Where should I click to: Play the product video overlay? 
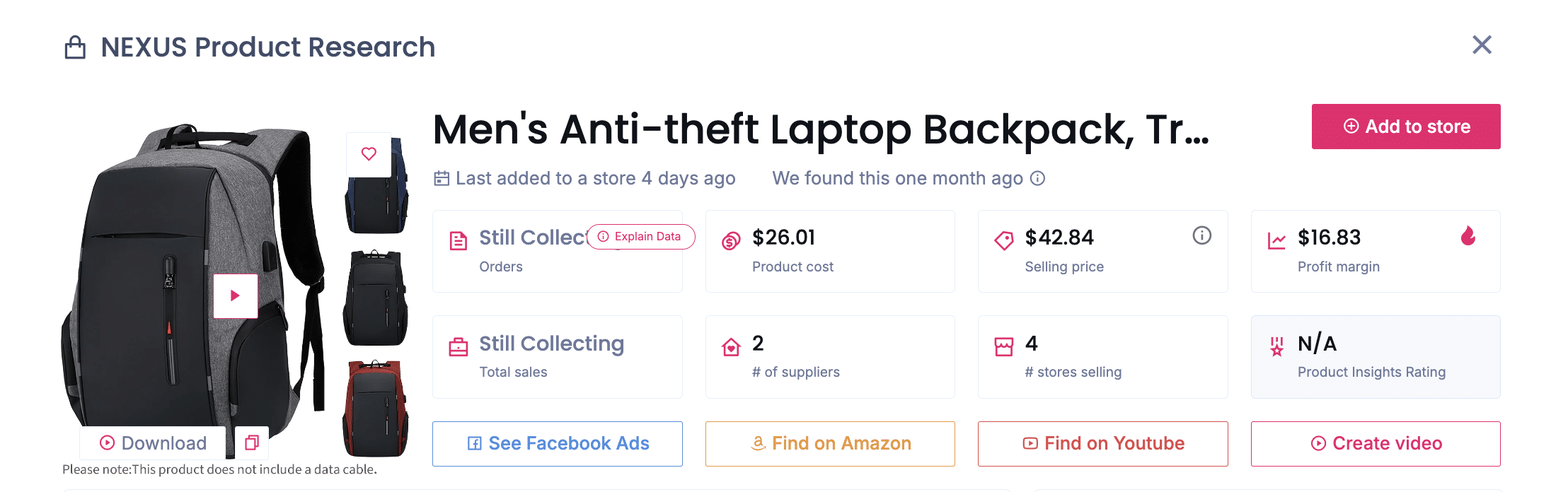tap(235, 296)
